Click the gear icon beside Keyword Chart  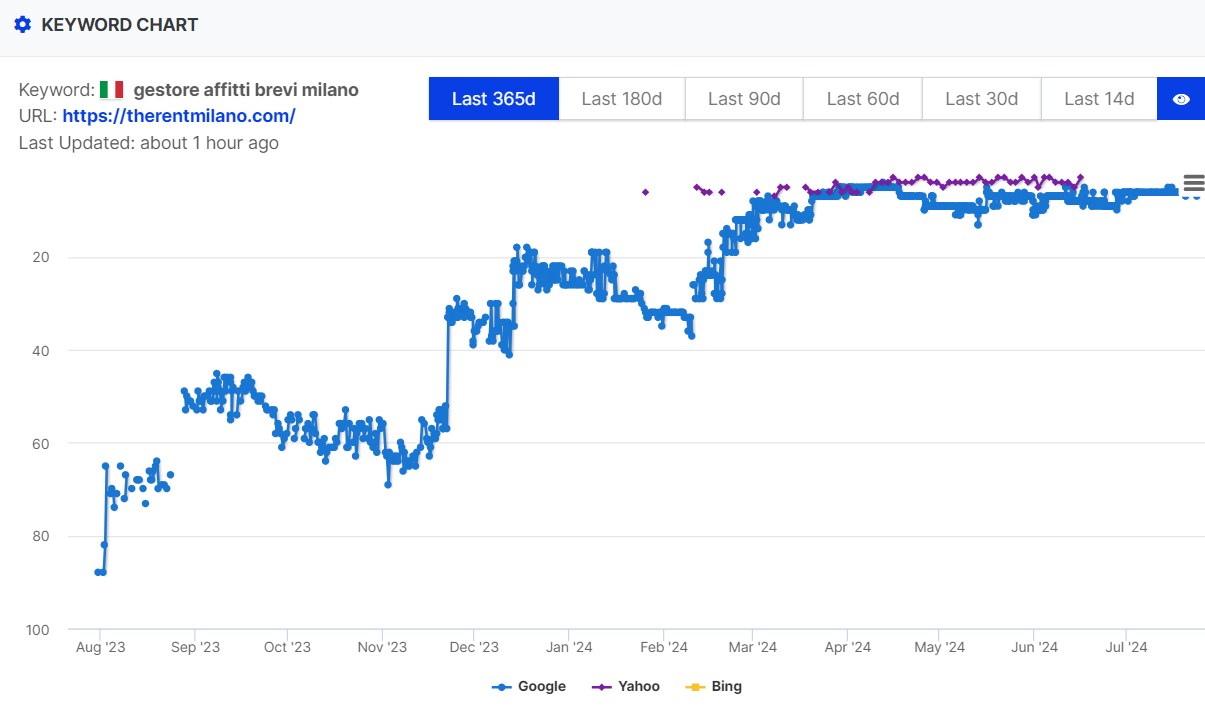pos(23,25)
